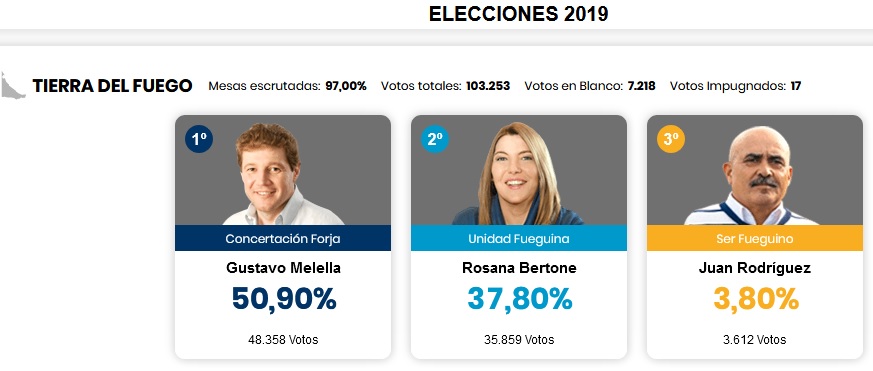Click the Gustavo Melella name
Screen dimensions: 873x371
pos(283,269)
